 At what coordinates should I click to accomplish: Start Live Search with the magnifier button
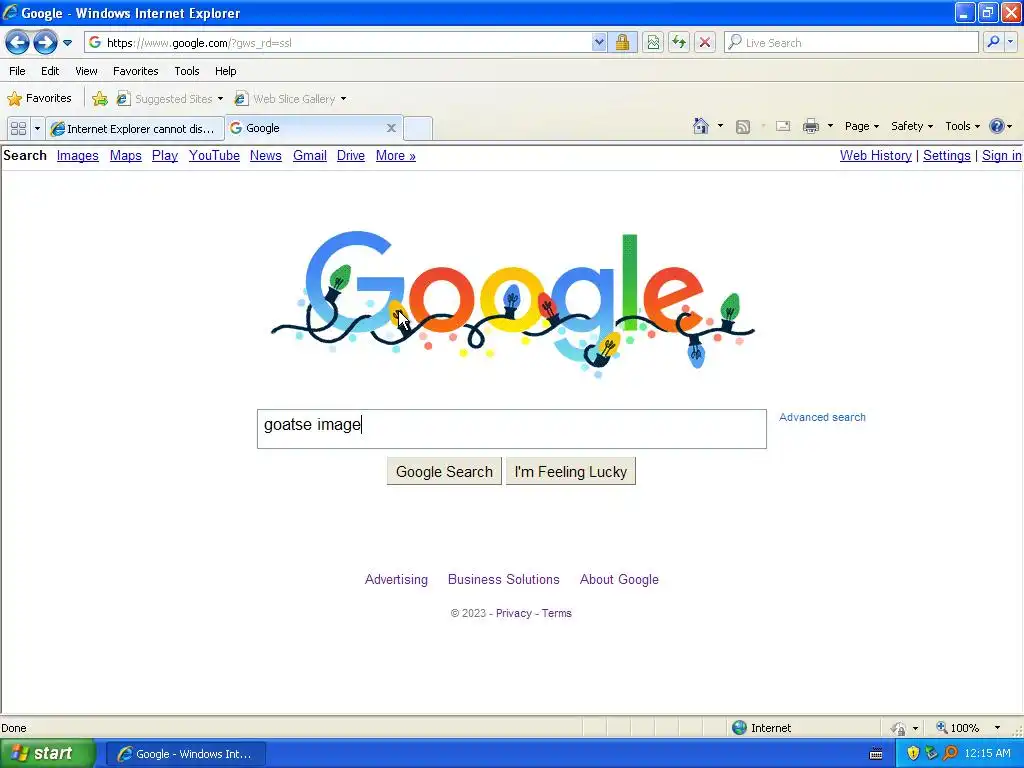pos(993,43)
